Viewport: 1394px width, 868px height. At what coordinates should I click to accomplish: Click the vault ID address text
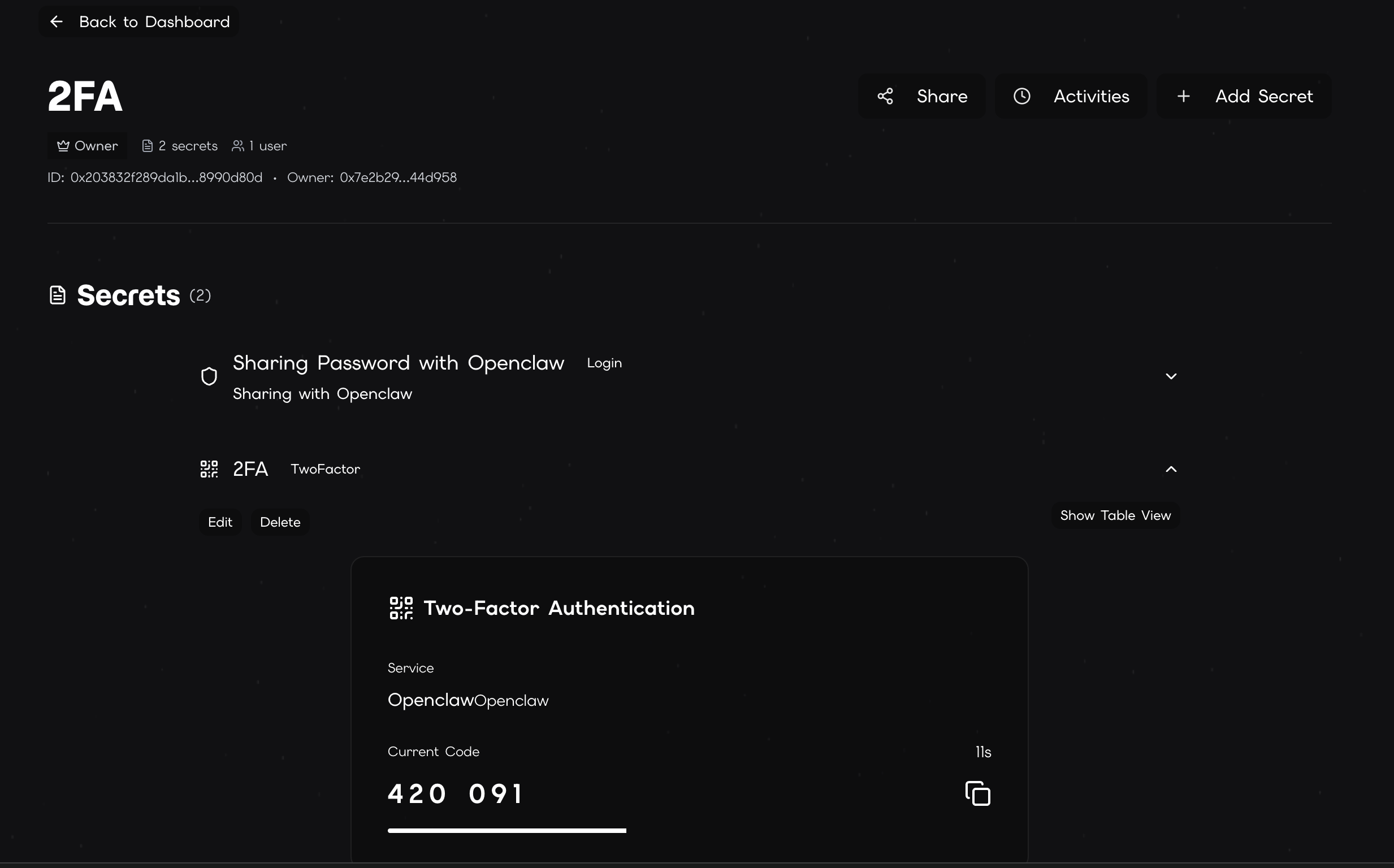(166, 177)
